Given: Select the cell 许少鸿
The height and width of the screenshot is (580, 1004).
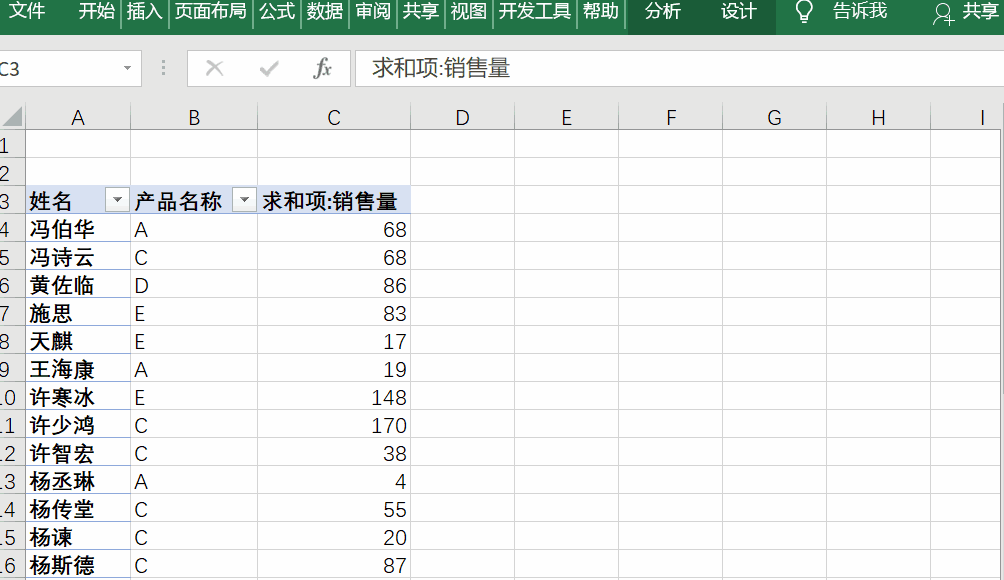Looking at the screenshot, I should click(x=77, y=425).
